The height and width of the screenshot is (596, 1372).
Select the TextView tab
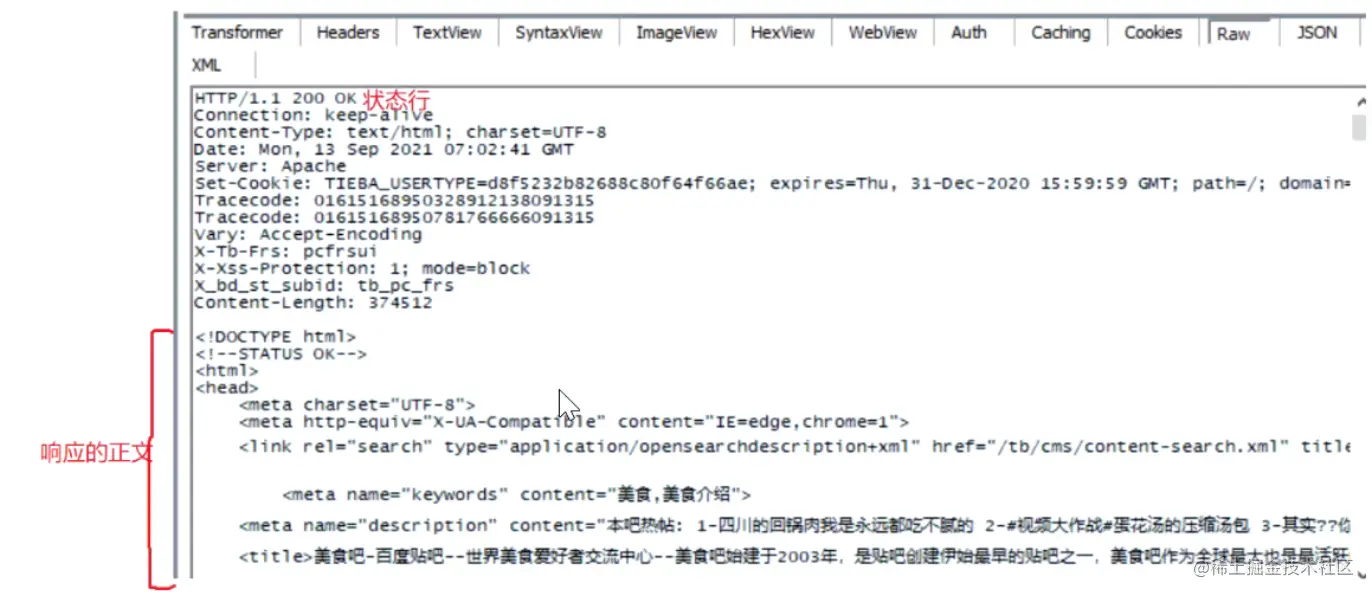pos(447,33)
